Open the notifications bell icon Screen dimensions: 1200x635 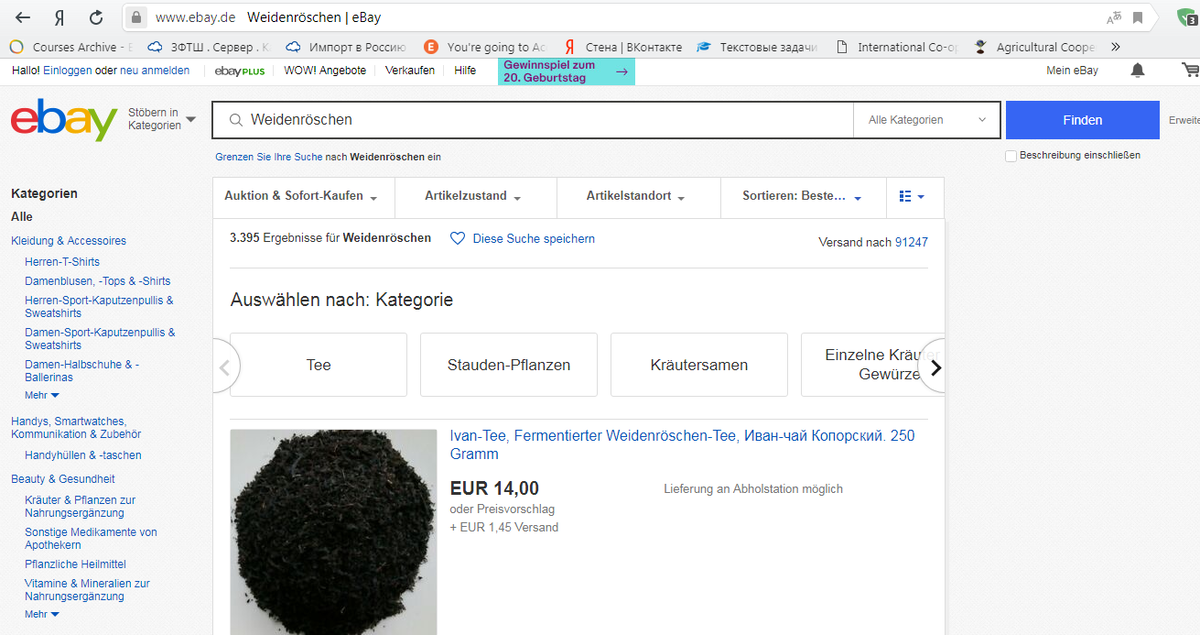[x=1138, y=70]
